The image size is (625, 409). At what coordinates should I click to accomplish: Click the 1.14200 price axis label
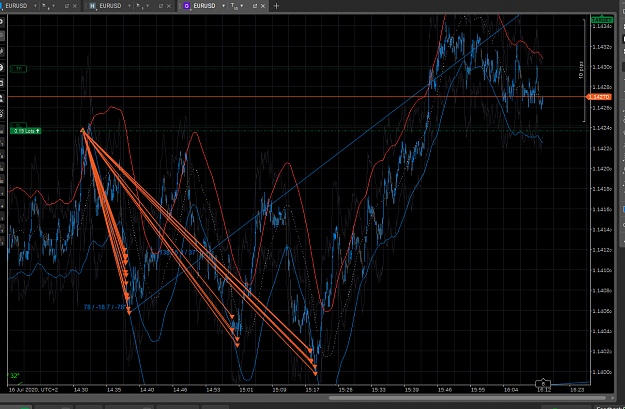tap(602, 169)
